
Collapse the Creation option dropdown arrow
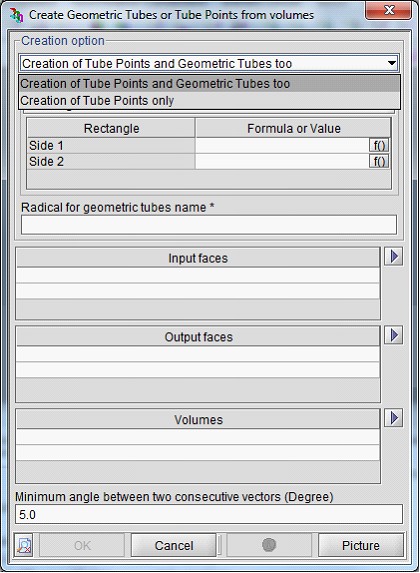point(391,63)
